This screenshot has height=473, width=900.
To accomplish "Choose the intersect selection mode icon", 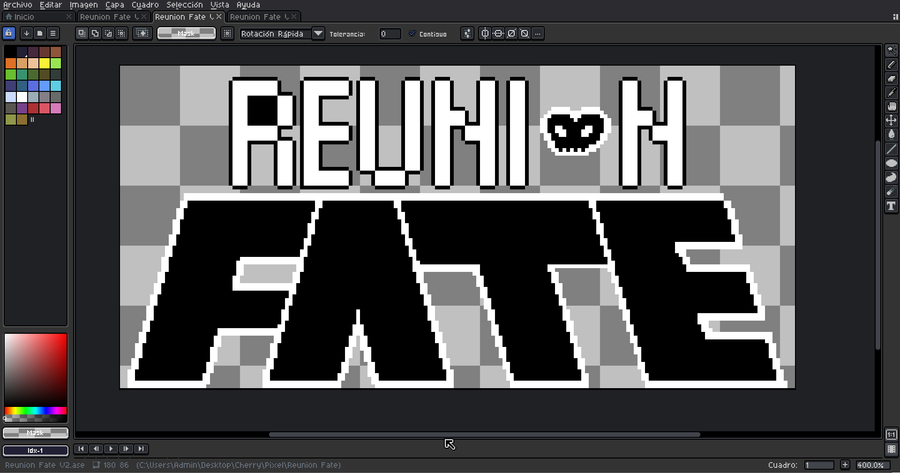I will point(122,33).
